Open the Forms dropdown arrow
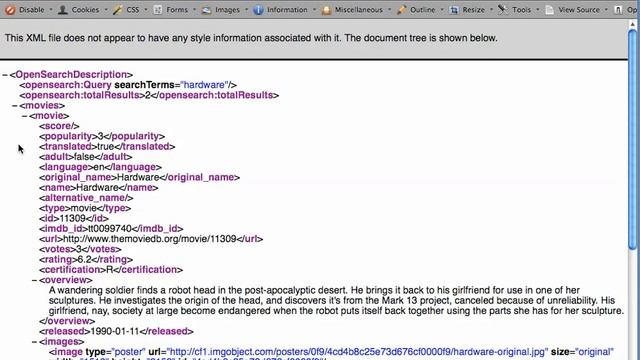The image size is (640, 360). [x=194, y=9]
